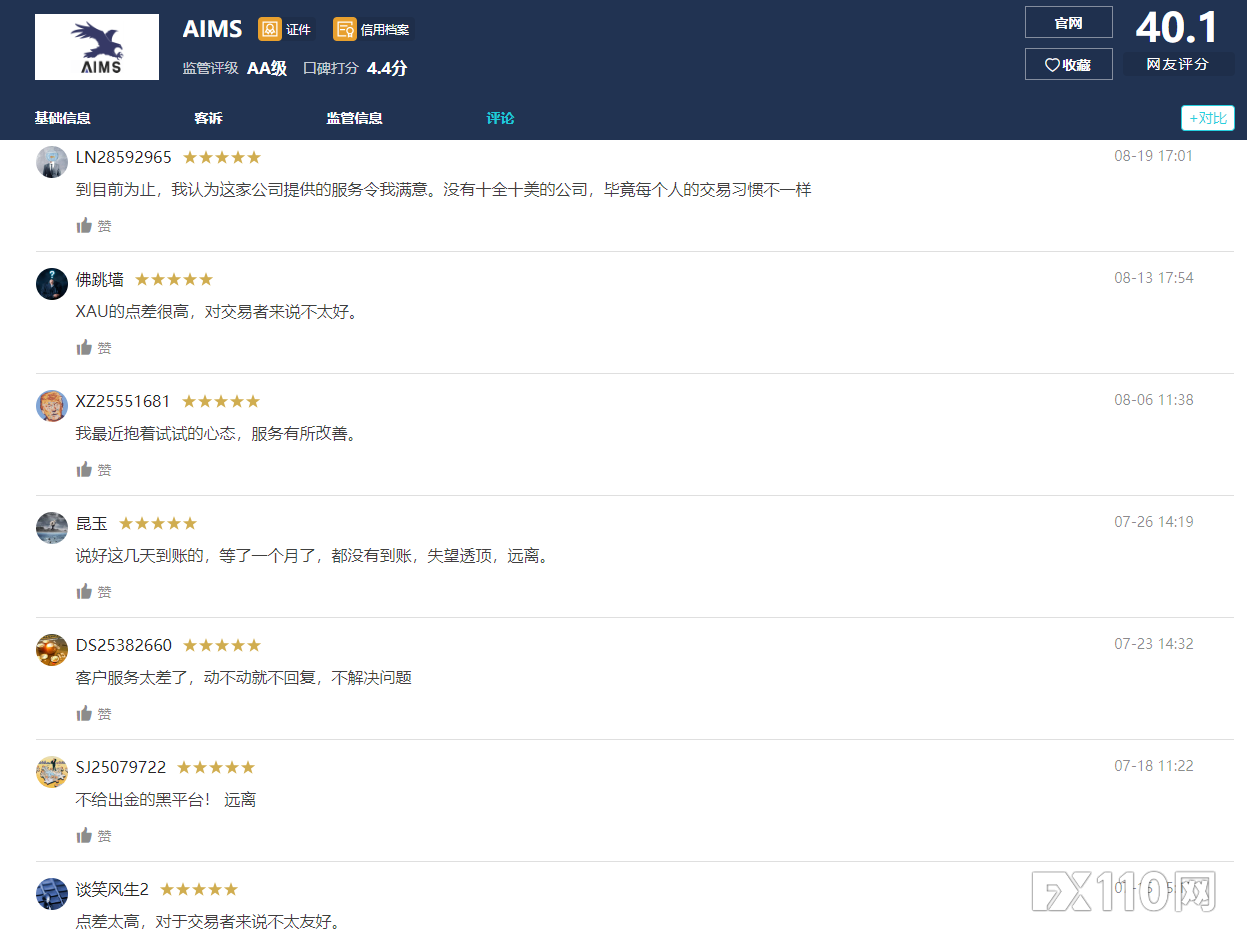Viewport: 1247px width, 936px height.
Task: Visit the 官网 official website button
Action: click(1069, 22)
